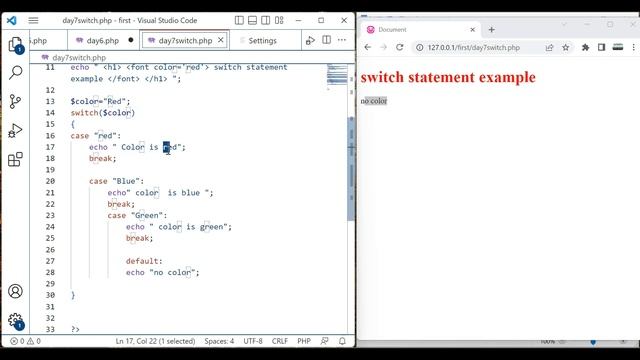This screenshot has width=640, height=360.
Task: Click the case "Blue": line
Action: pos(117,181)
